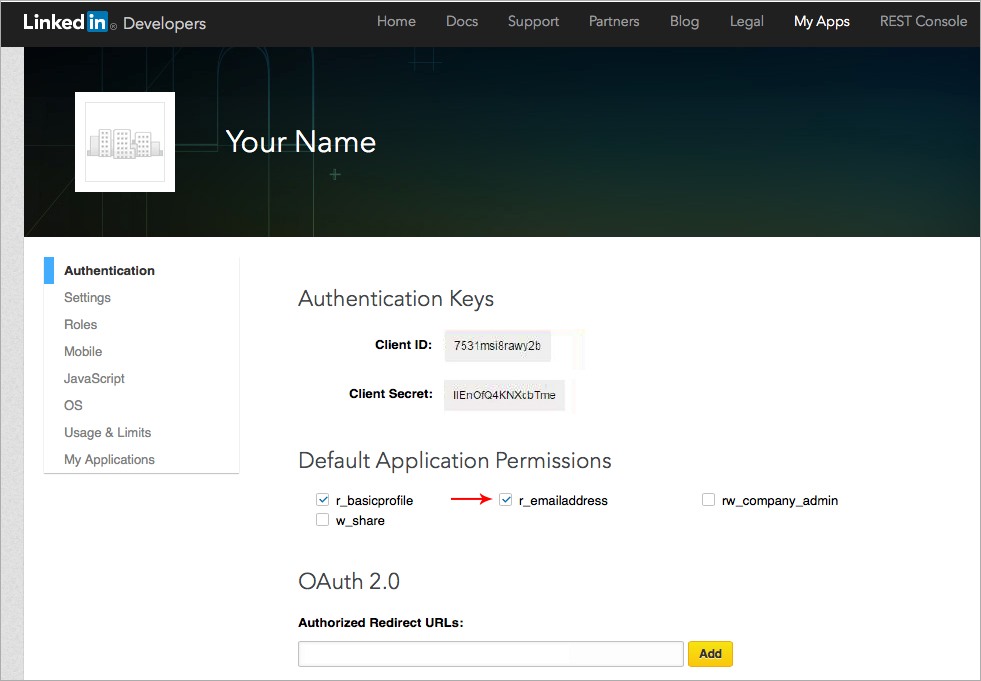Open the Support menu item
Screen dimensions: 981x681
(x=533, y=22)
